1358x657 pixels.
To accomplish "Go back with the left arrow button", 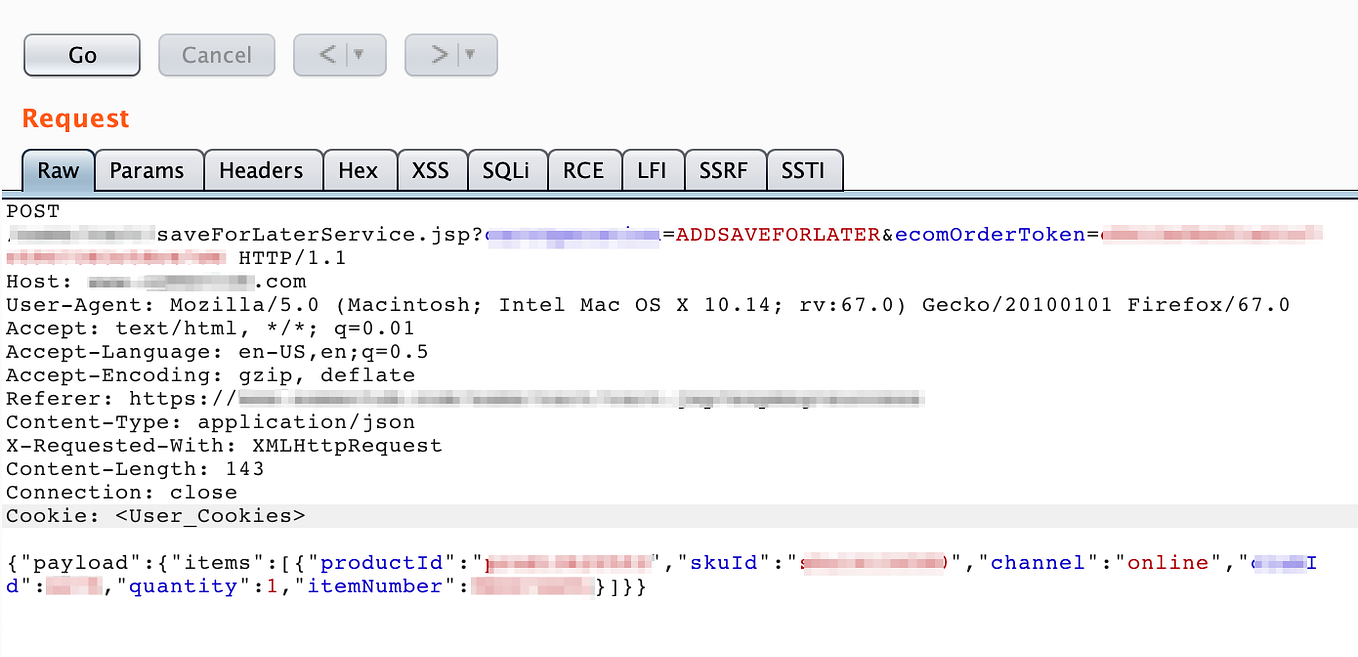I will pos(326,55).
